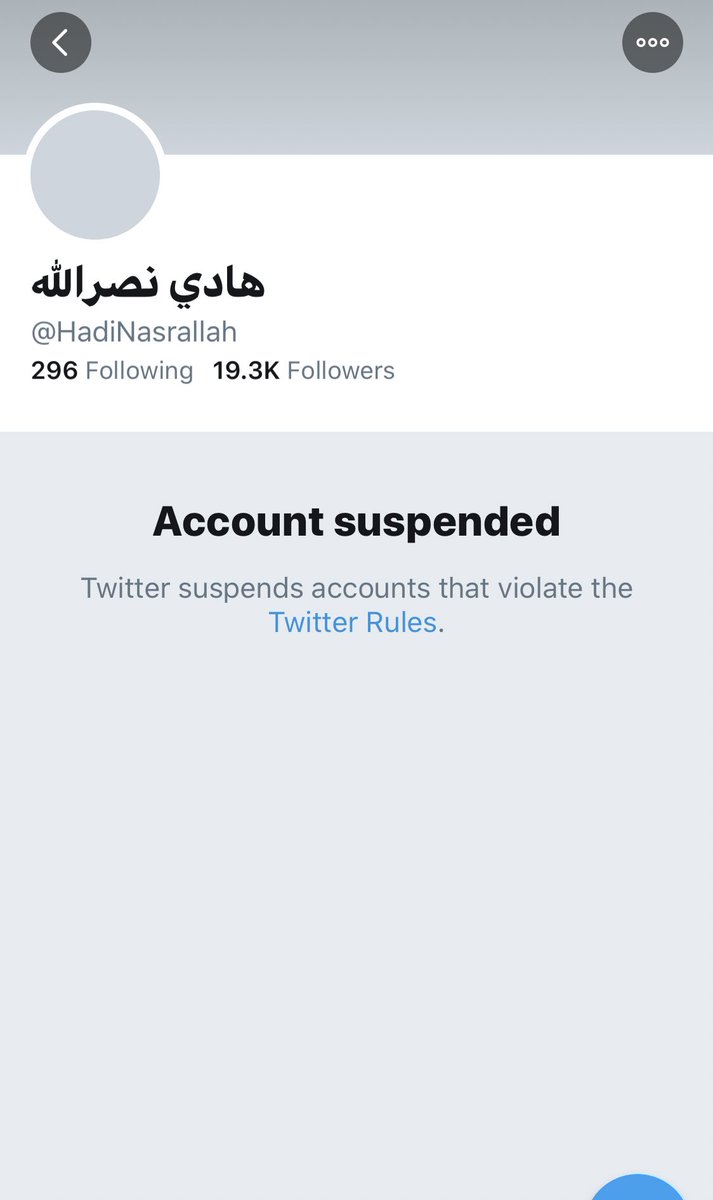Screen dimensions: 713x1200
Task: Tap the word Following label
Action: tap(139, 371)
